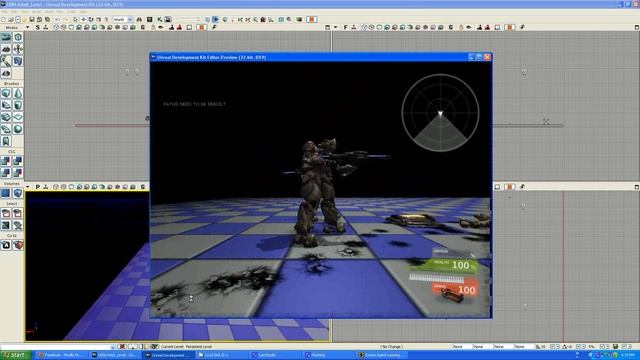The height and width of the screenshot is (360, 640).
Task: Open the recent files dropdown next to the Open icon
Action: click(x=18, y=20)
